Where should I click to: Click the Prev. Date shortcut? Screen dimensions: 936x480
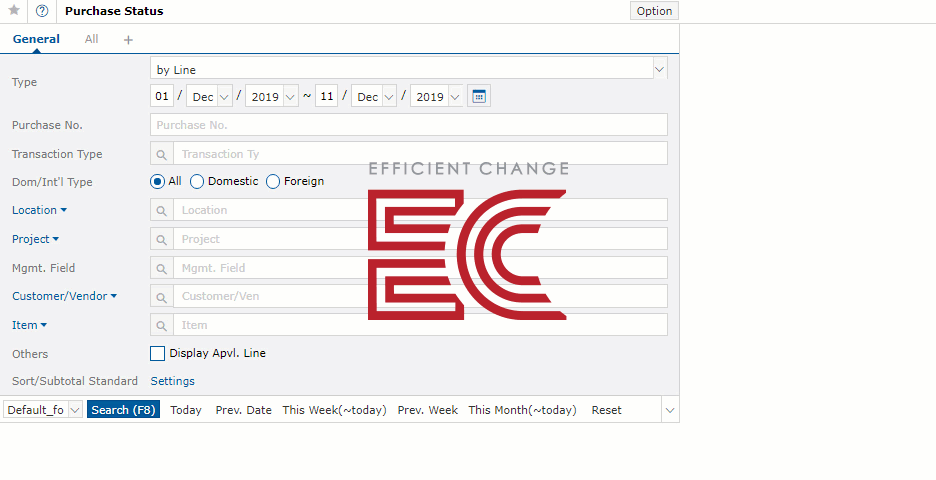pos(244,410)
